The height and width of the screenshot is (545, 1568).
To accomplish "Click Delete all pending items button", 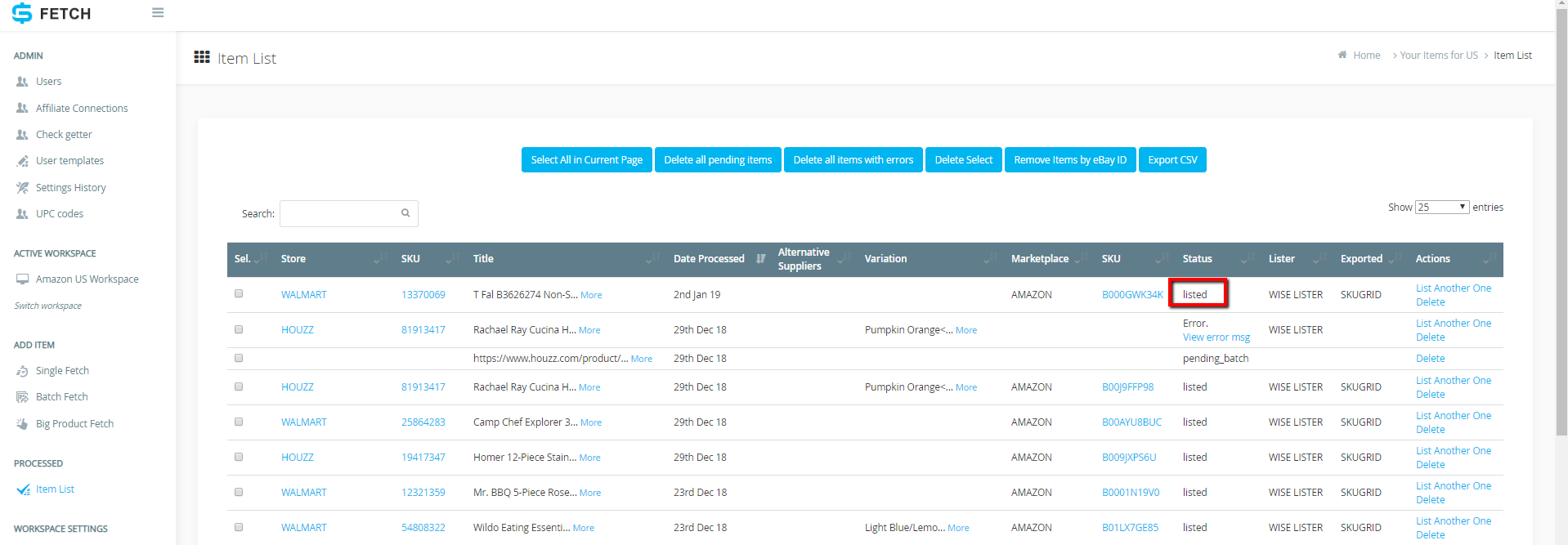I will click(718, 160).
